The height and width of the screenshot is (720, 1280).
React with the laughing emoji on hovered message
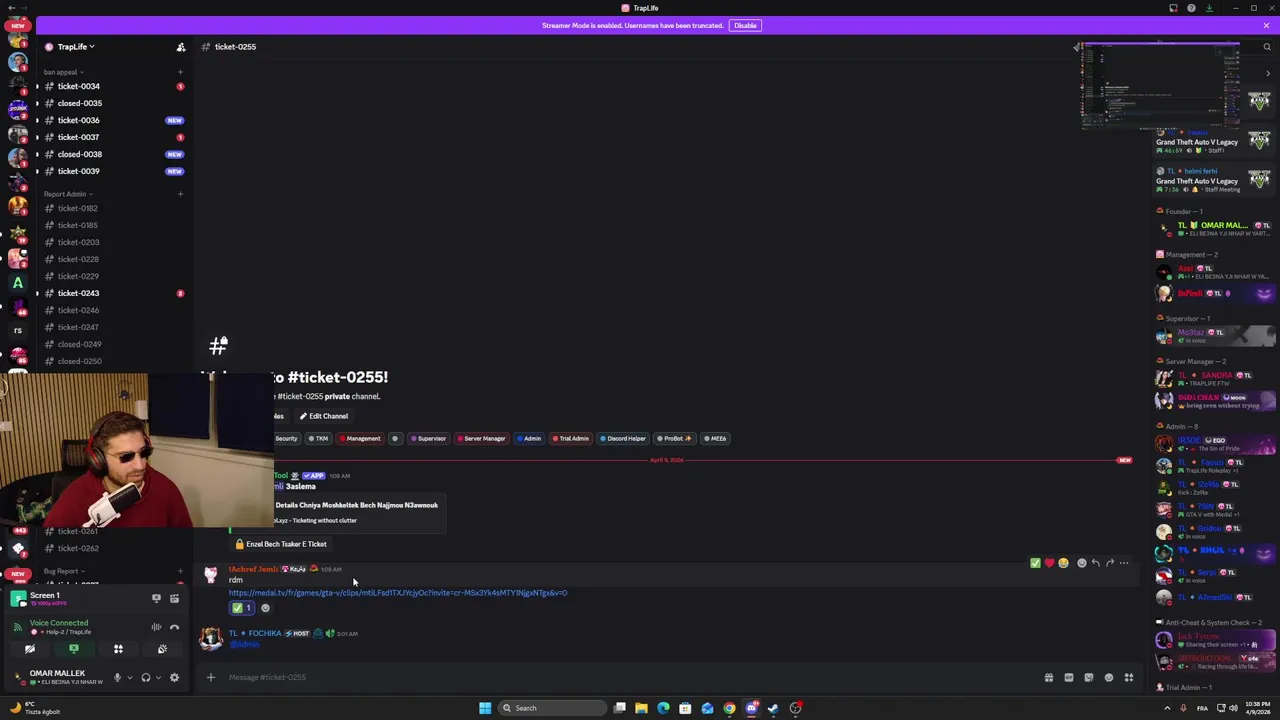1063,563
